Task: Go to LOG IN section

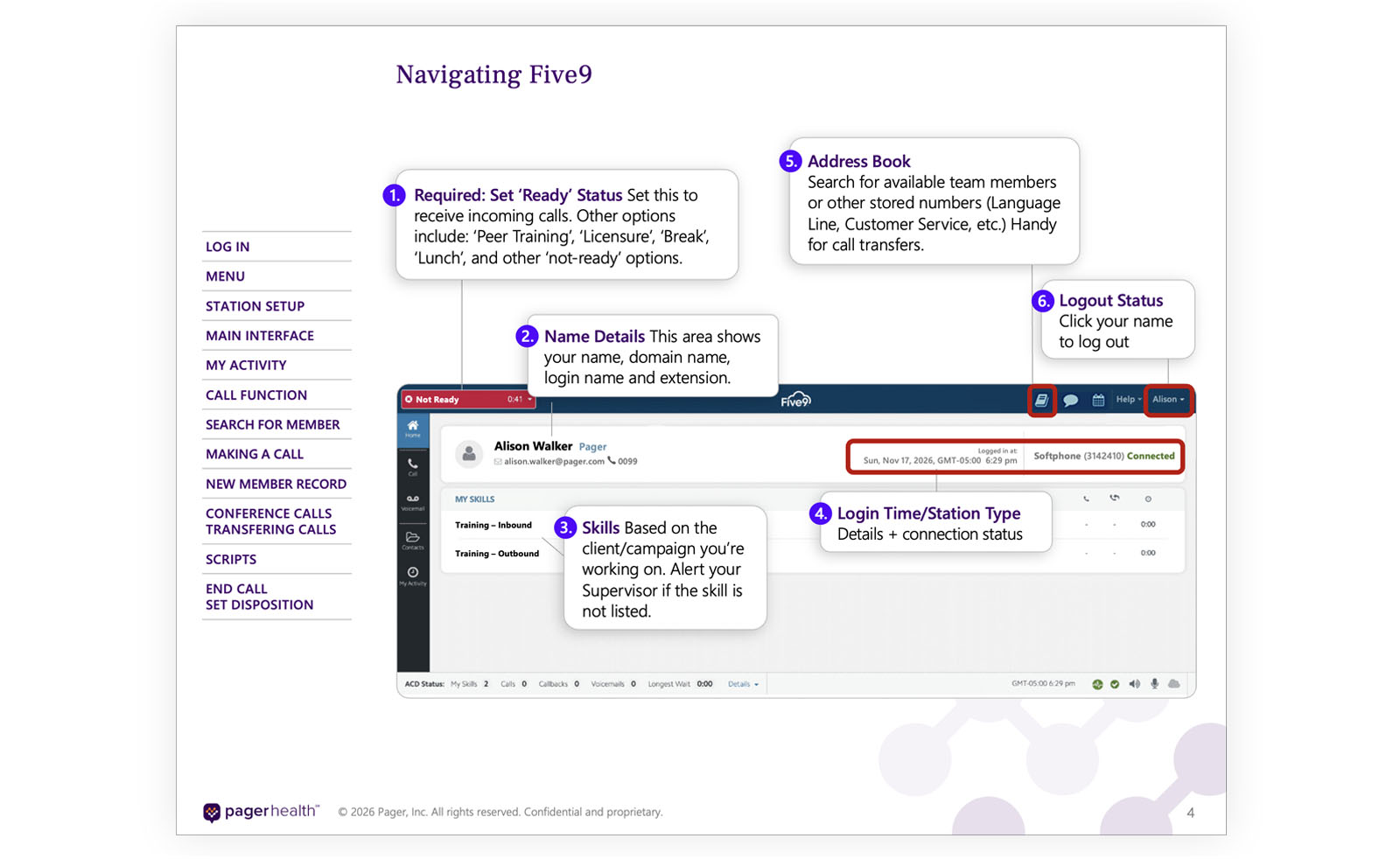Action: [x=227, y=247]
